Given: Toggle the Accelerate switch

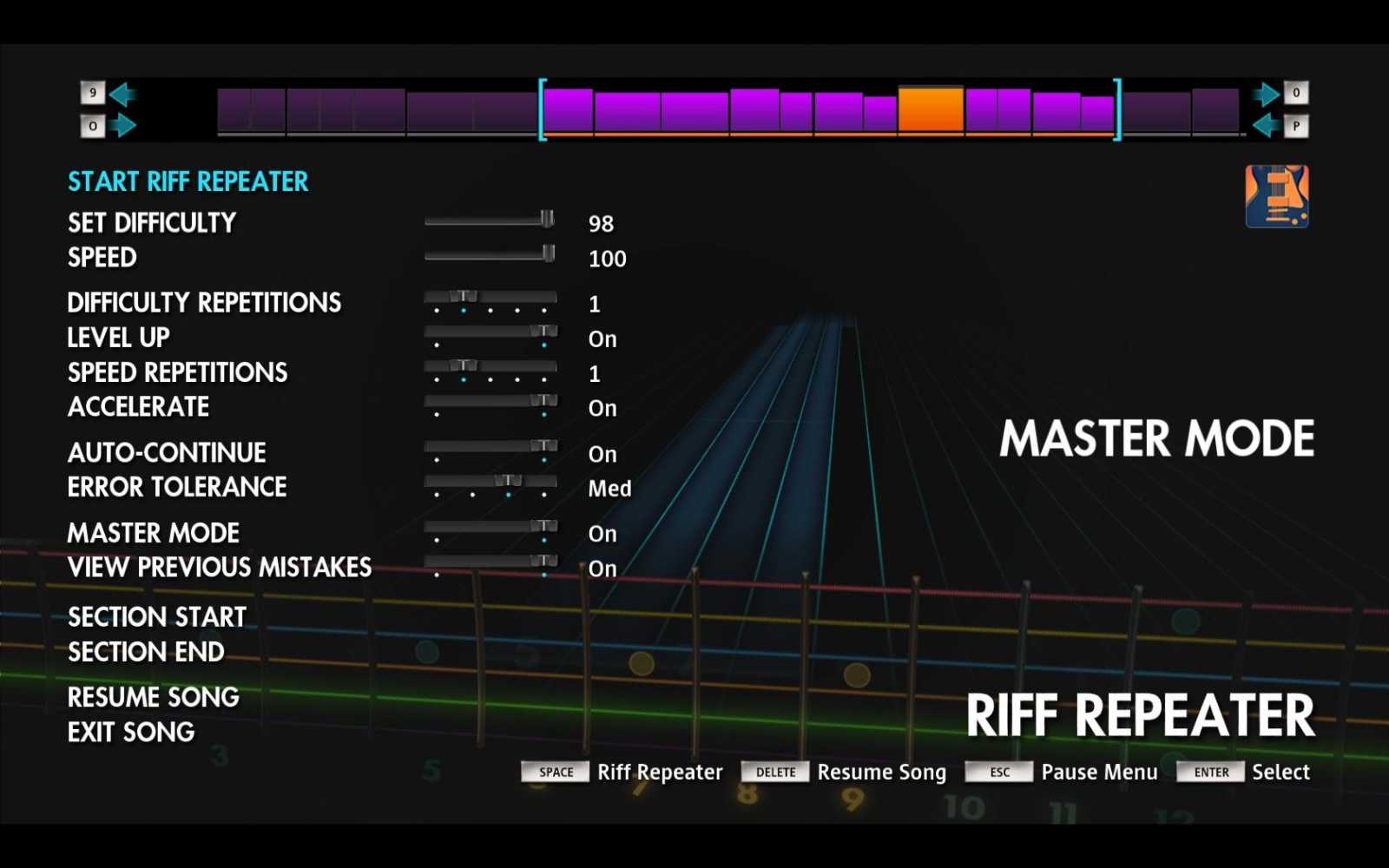Looking at the screenshot, I should tap(490, 404).
